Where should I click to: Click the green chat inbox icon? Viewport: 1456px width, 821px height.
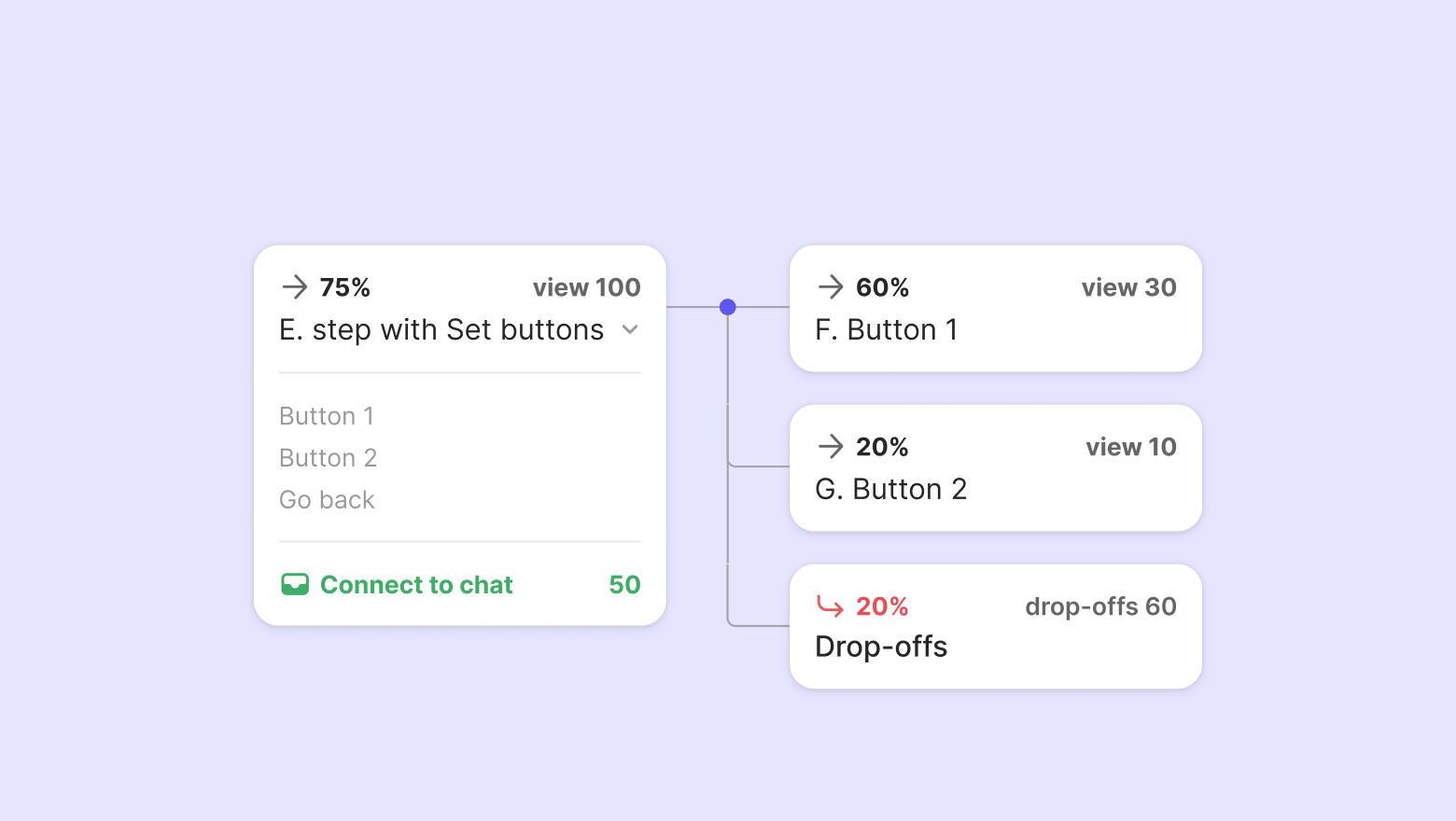pyautogui.click(x=295, y=585)
